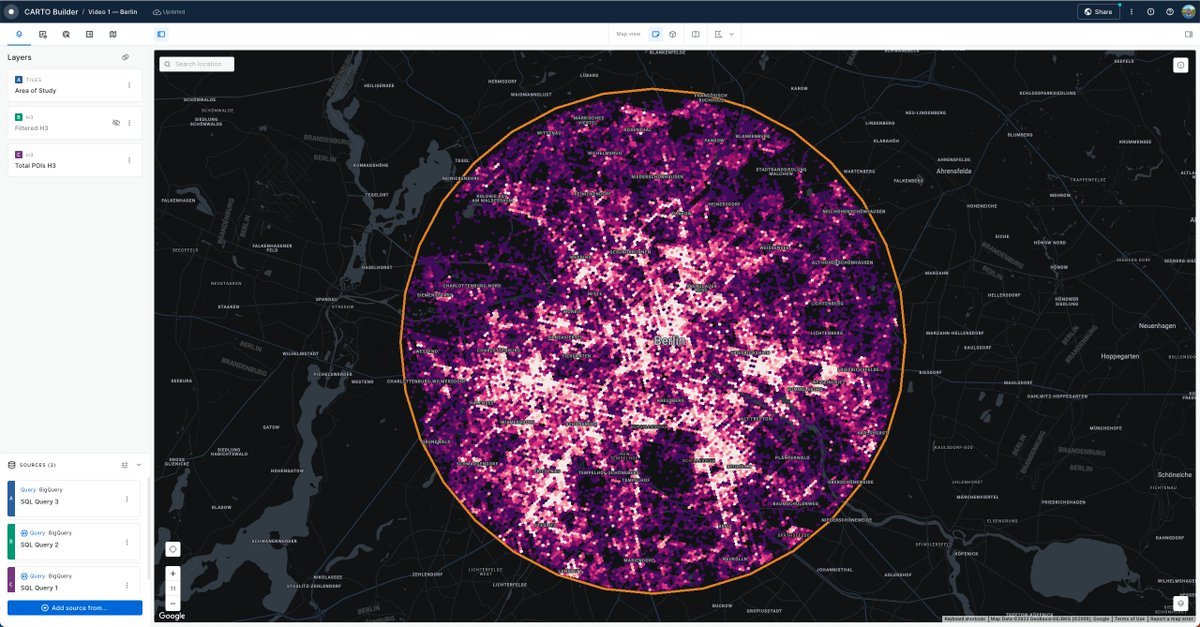The width and height of the screenshot is (1200, 627).
Task: Open the Basemap tab icon
Action: coord(113,34)
